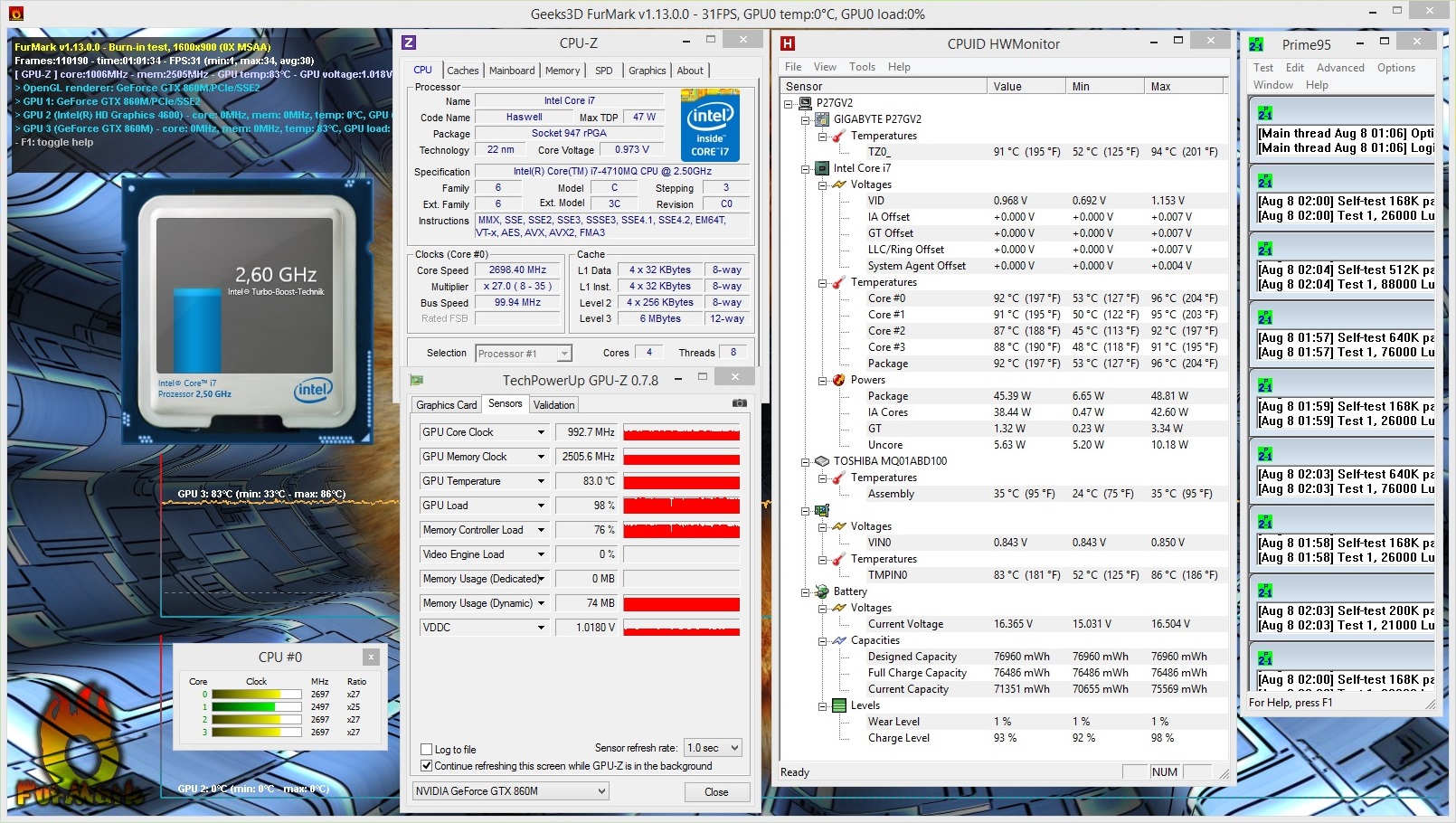The image size is (1456, 823).
Task: Click the lightning icon of Intel Core i7 Voltages
Action: click(838, 184)
